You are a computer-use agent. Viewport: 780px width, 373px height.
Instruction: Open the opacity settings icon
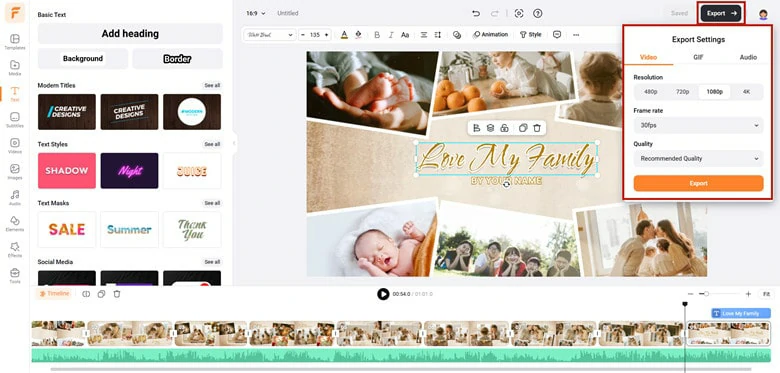tap(457, 35)
